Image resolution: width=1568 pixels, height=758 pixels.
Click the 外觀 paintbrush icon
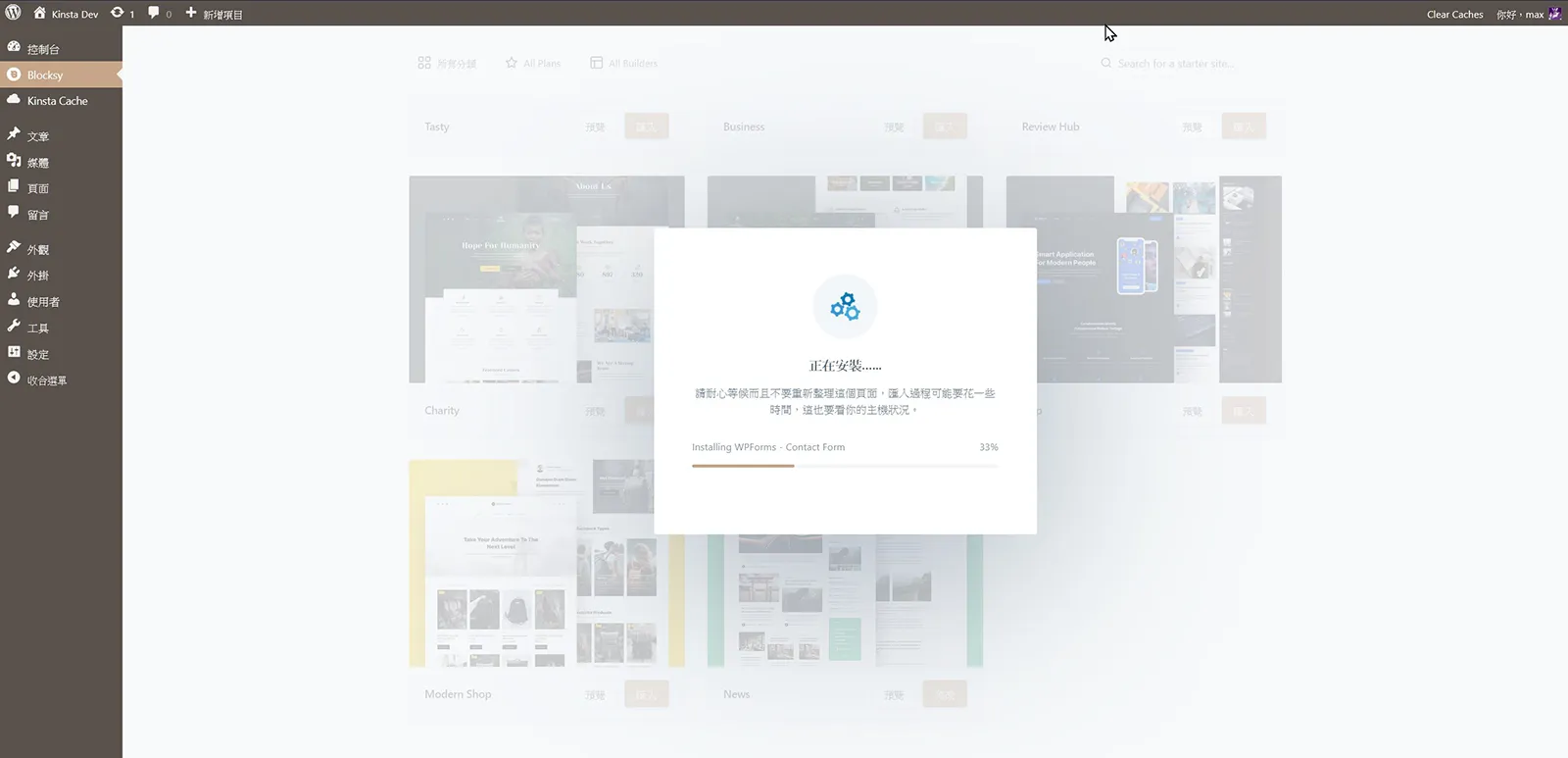pos(14,248)
